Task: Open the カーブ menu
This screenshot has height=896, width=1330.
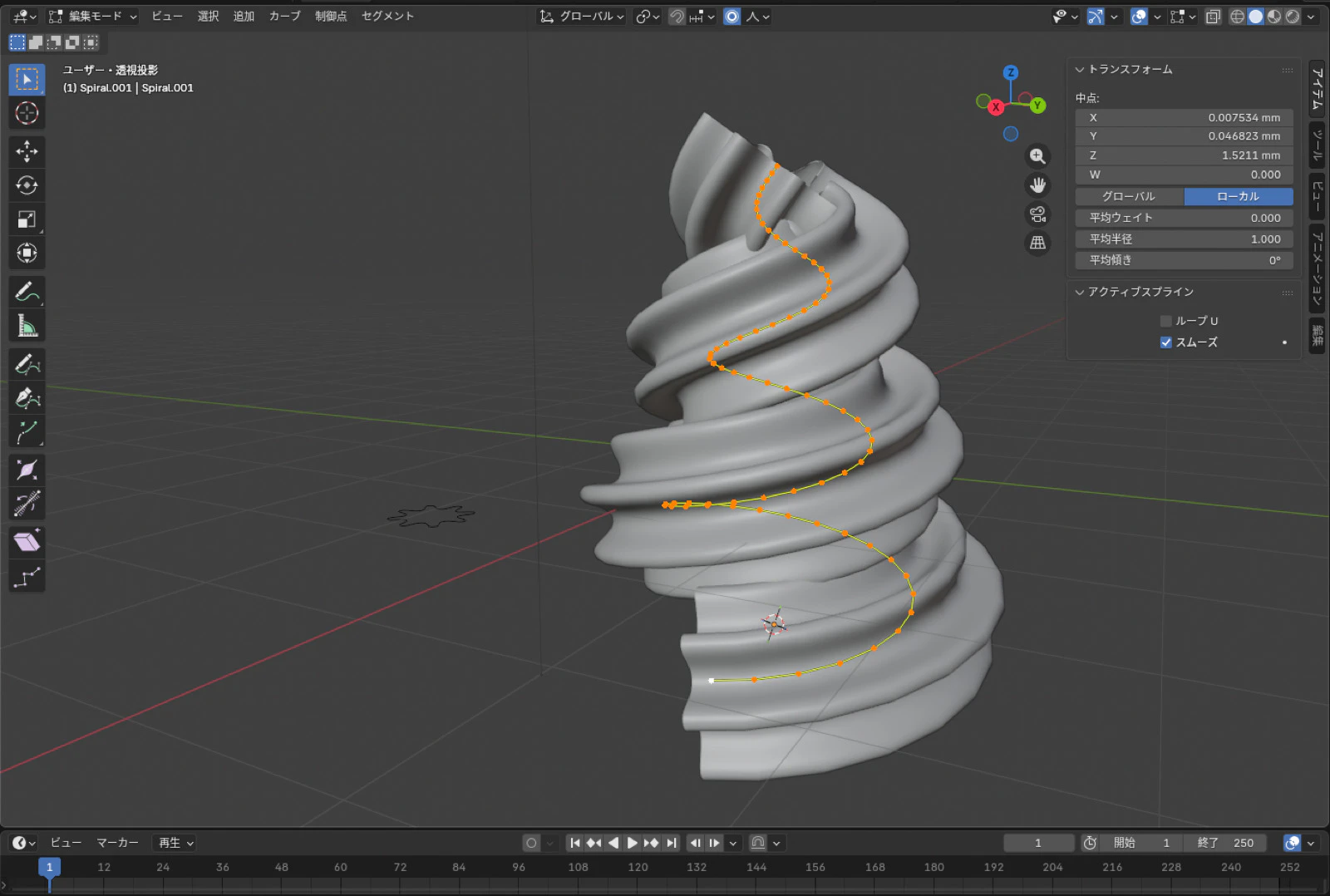Action: pos(284,17)
